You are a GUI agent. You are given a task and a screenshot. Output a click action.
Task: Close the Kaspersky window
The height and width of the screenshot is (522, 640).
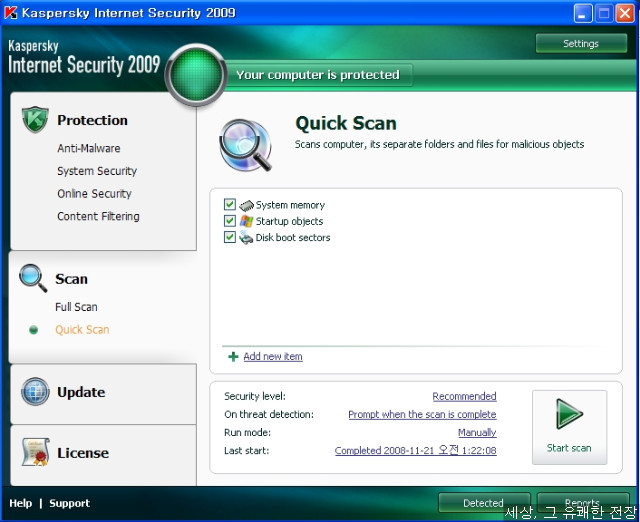(625, 13)
